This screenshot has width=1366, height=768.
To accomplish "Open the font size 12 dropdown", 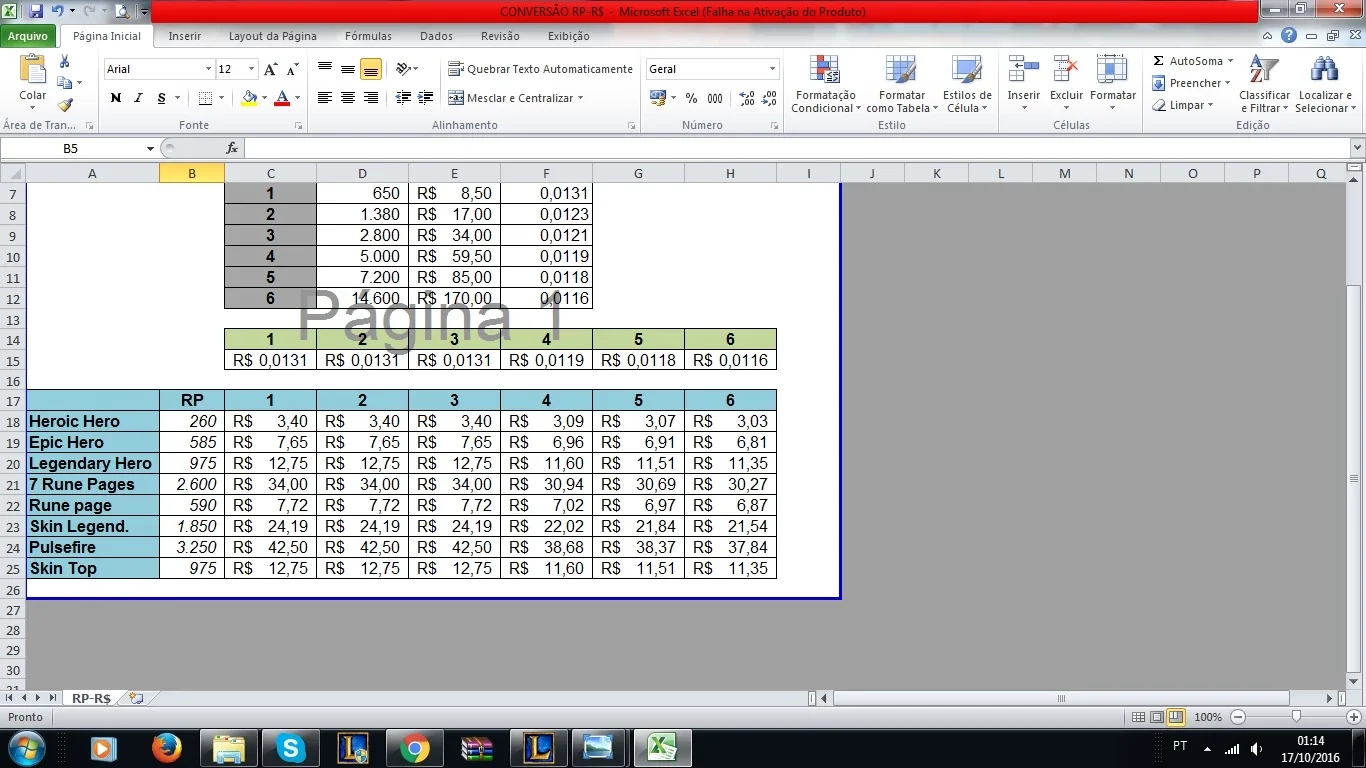I will point(252,69).
